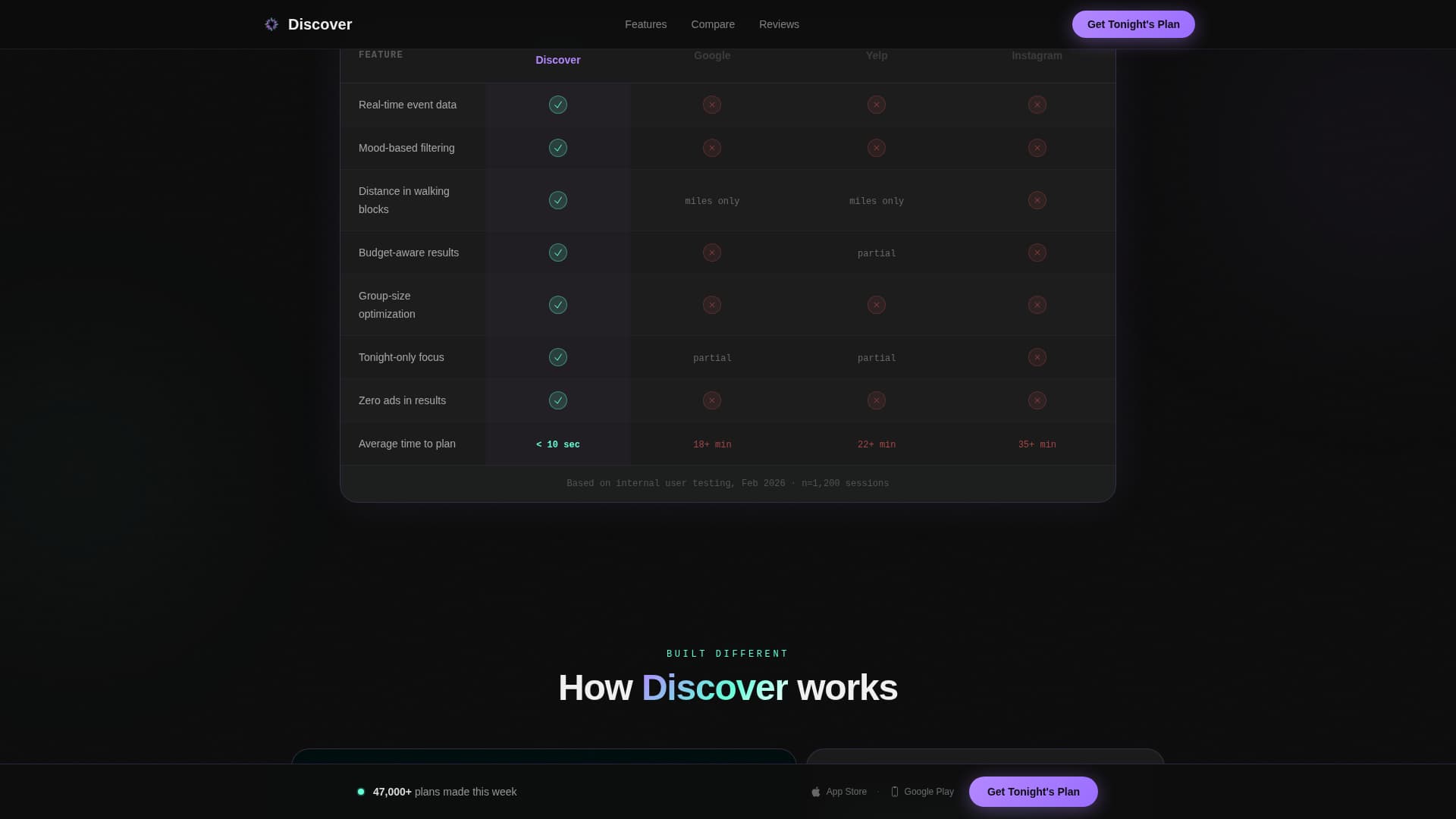Click the phone icon beside Google Play
1456x819 pixels.
pos(895,792)
